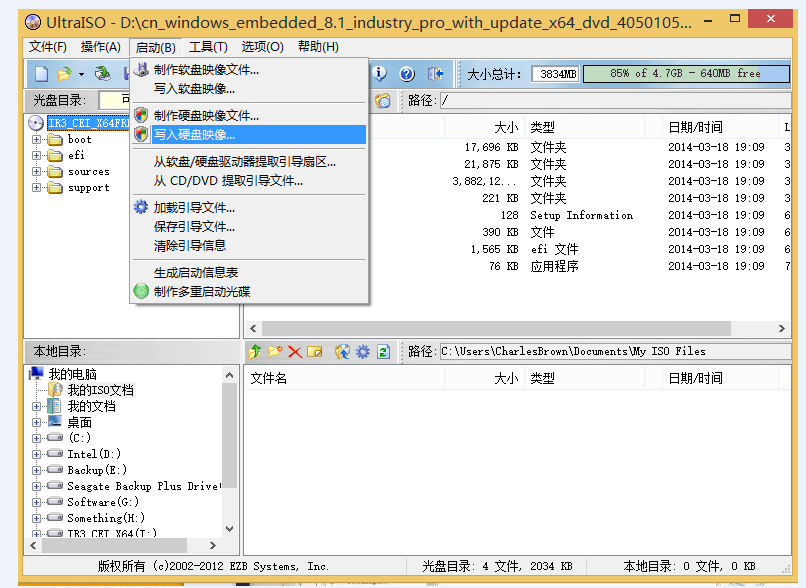Click the red X delete icon
This screenshot has width=806, height=588.
click(295, 352)
